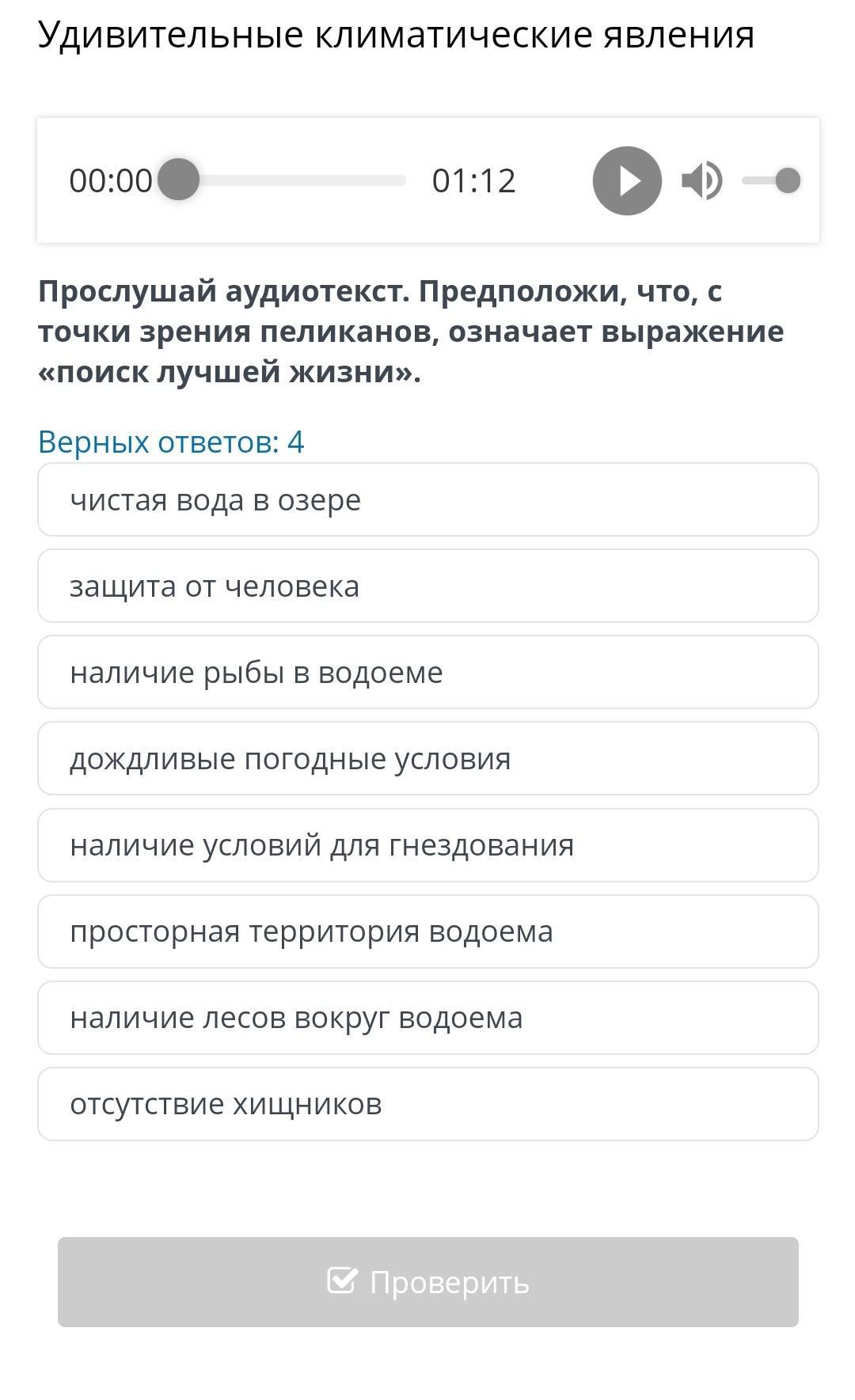The height and width of the screenshot is (1400, 855).
Task: Select answer 'защита от человека'
Action: coord(427,586)
